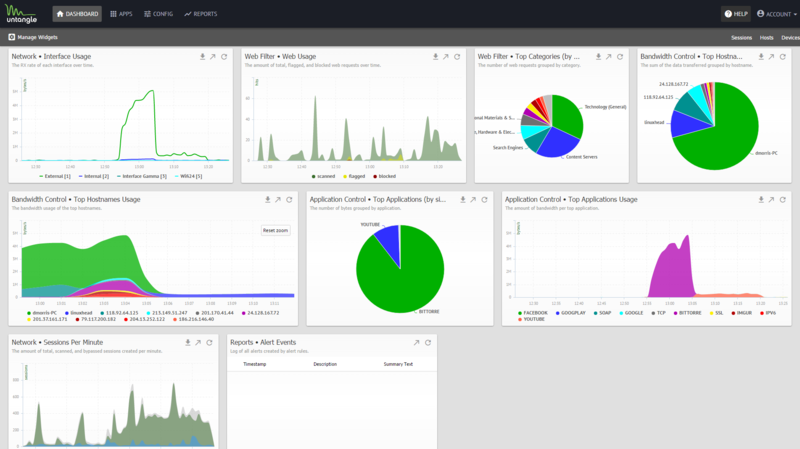Click the Reset zoom button

coord(275,230)
